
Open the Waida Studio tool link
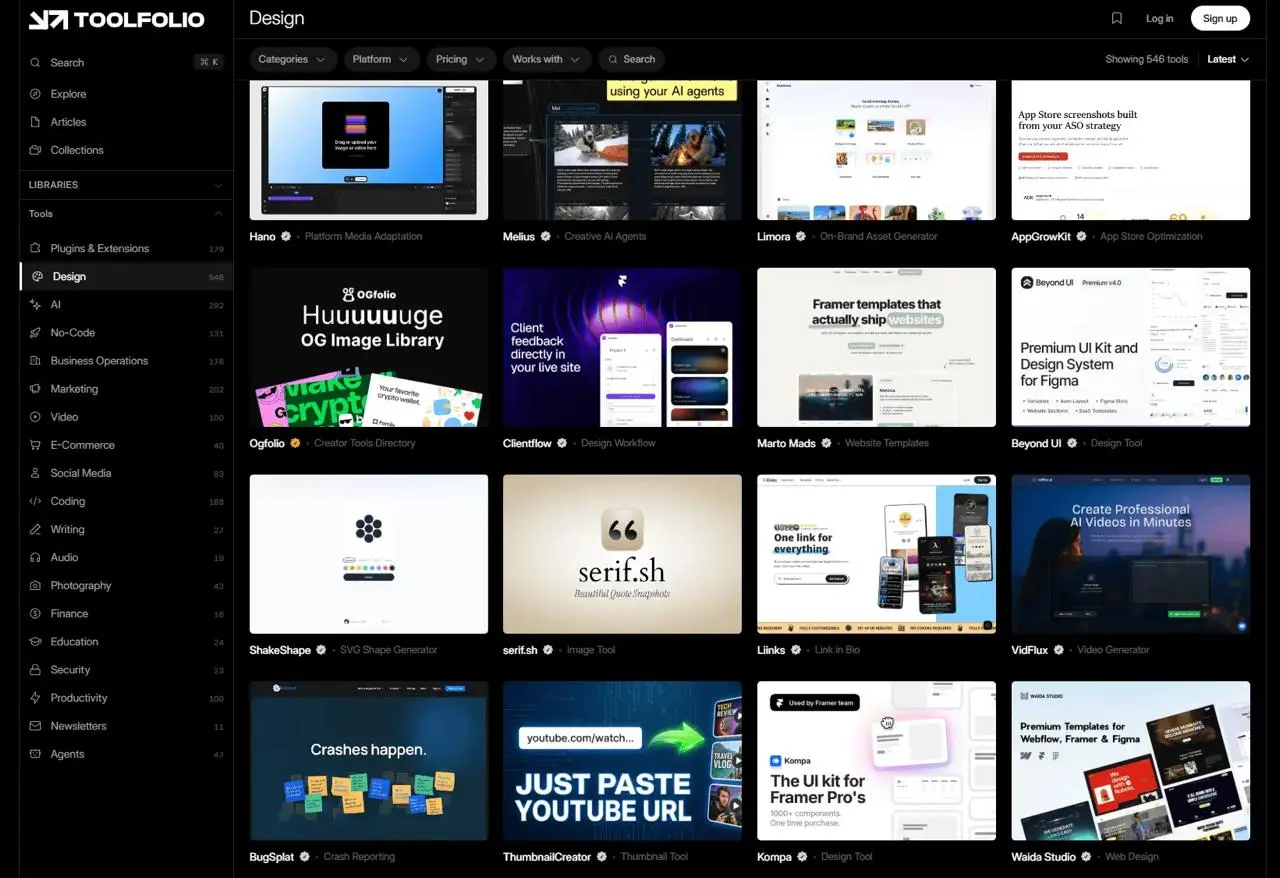pos(1043,857)
